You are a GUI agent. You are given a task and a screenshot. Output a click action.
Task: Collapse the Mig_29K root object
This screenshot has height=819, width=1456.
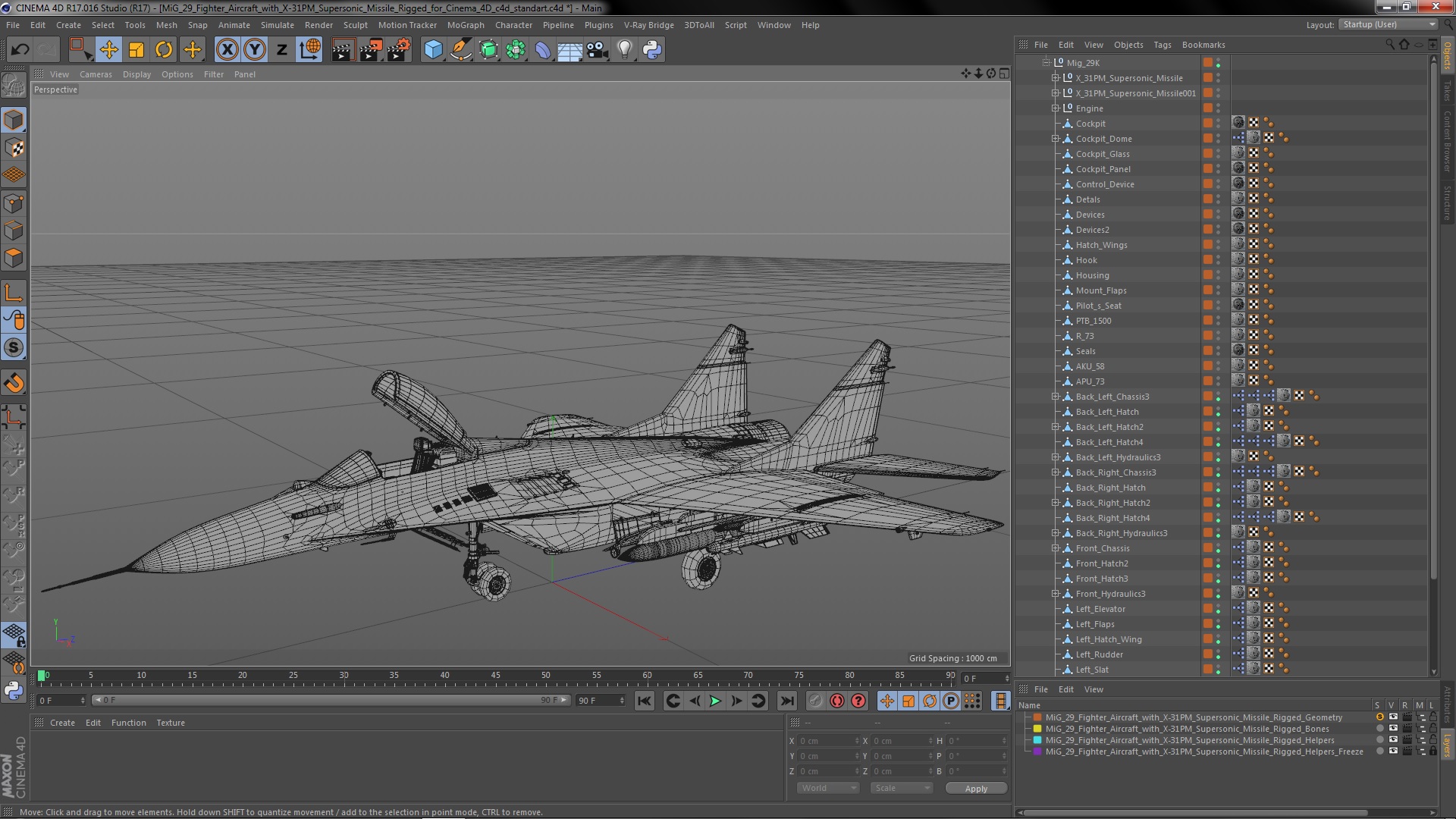pos(1046,62)
